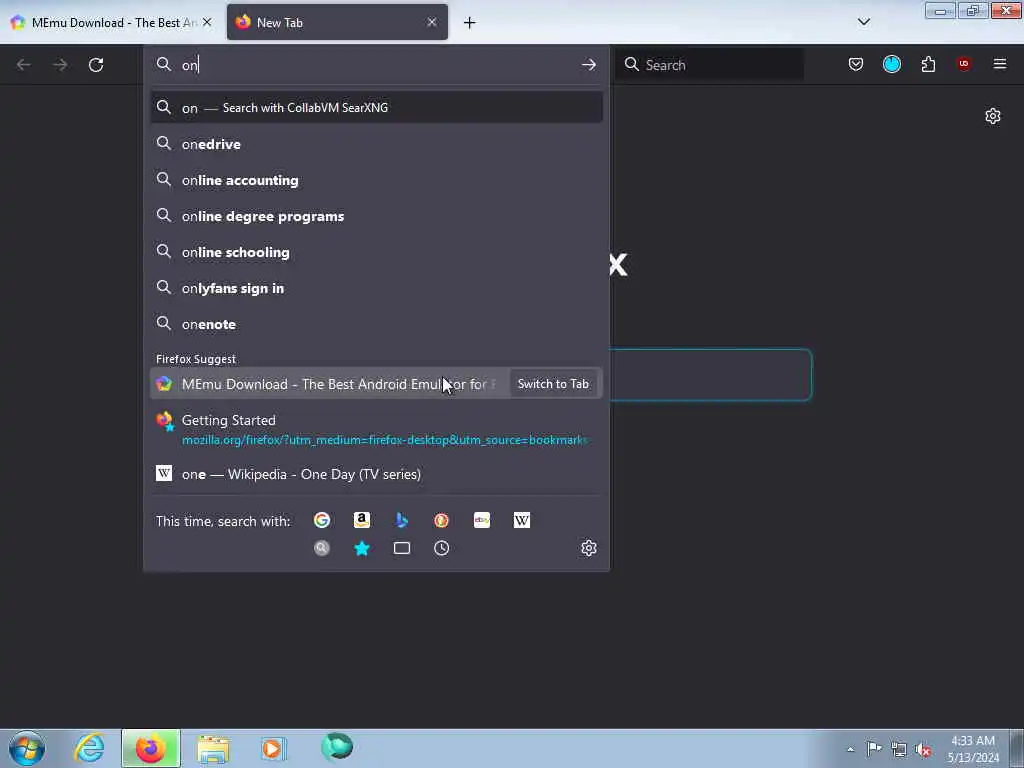Open New Tab personalize gear icon
Image resolution: width=1024 pixels, height=768 pixels.
coord(993,116)
